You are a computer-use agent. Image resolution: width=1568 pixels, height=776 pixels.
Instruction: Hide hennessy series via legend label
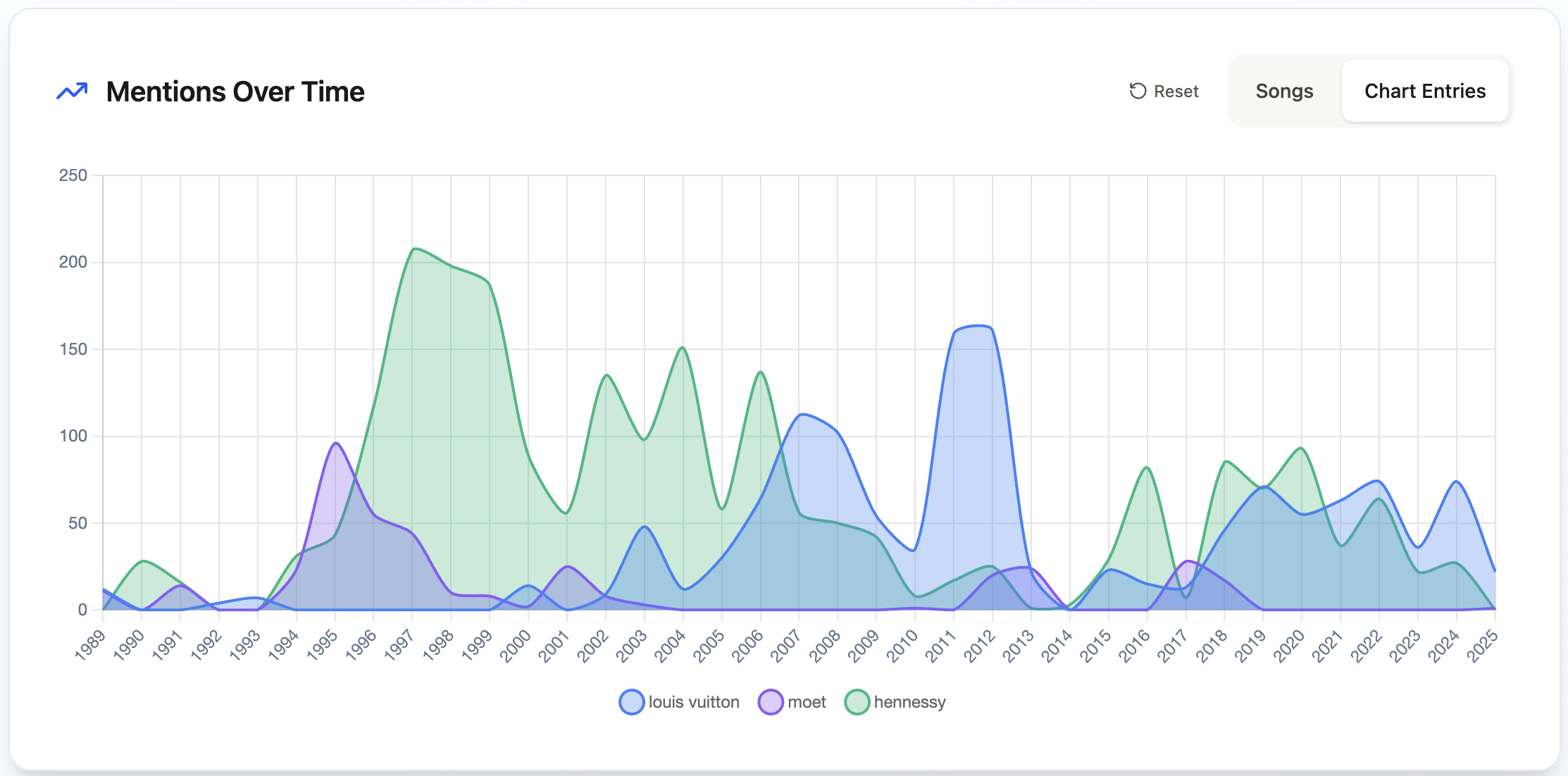click(909, 702)
